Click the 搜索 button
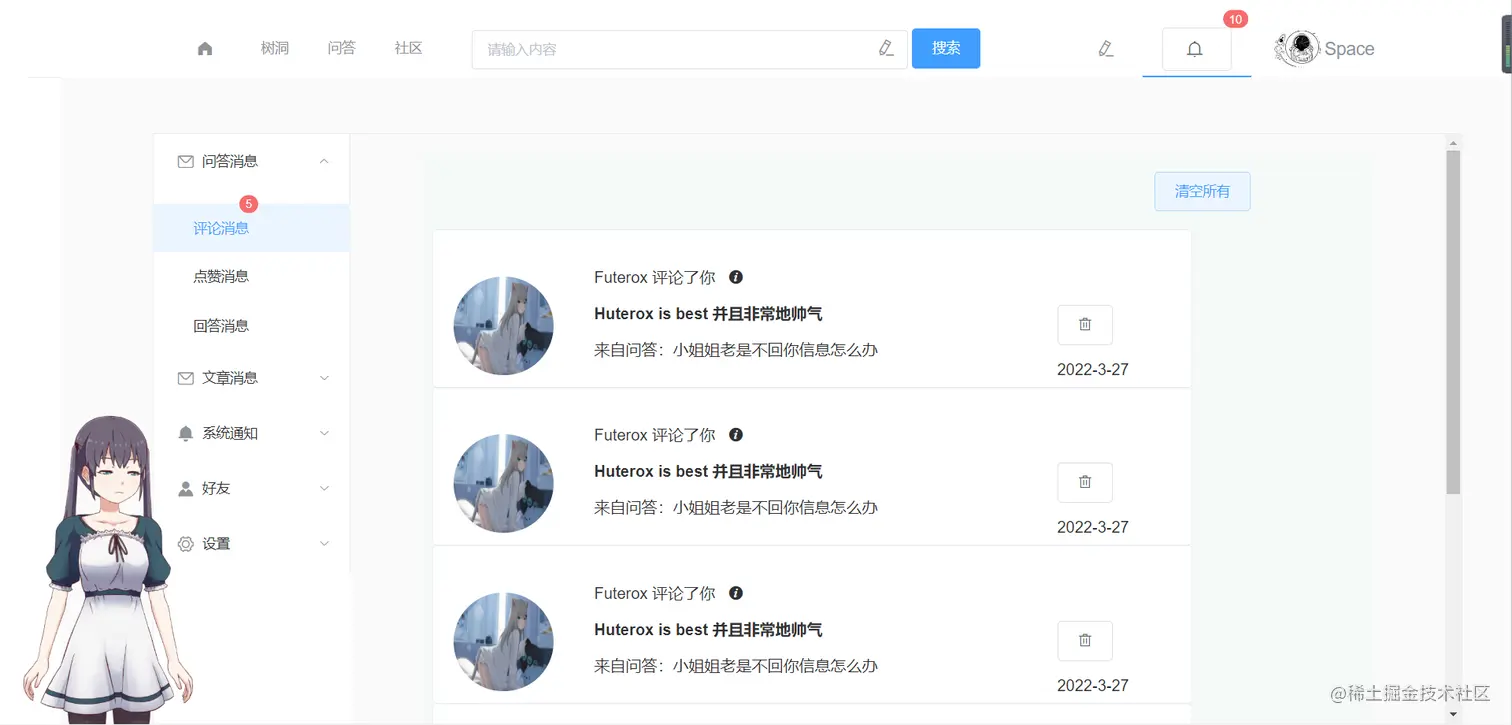This screenshot has height=725, width=1512. 945,48
